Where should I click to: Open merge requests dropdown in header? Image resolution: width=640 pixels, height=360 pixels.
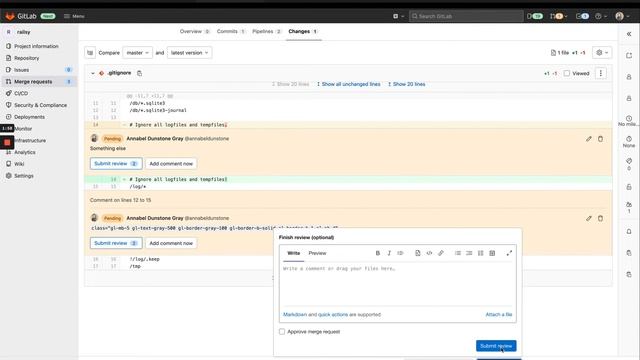(558, 16)
